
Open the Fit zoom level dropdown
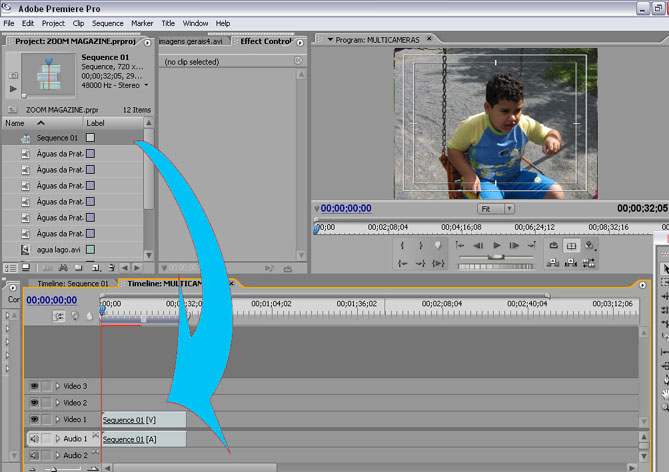(x=509, y=209)
